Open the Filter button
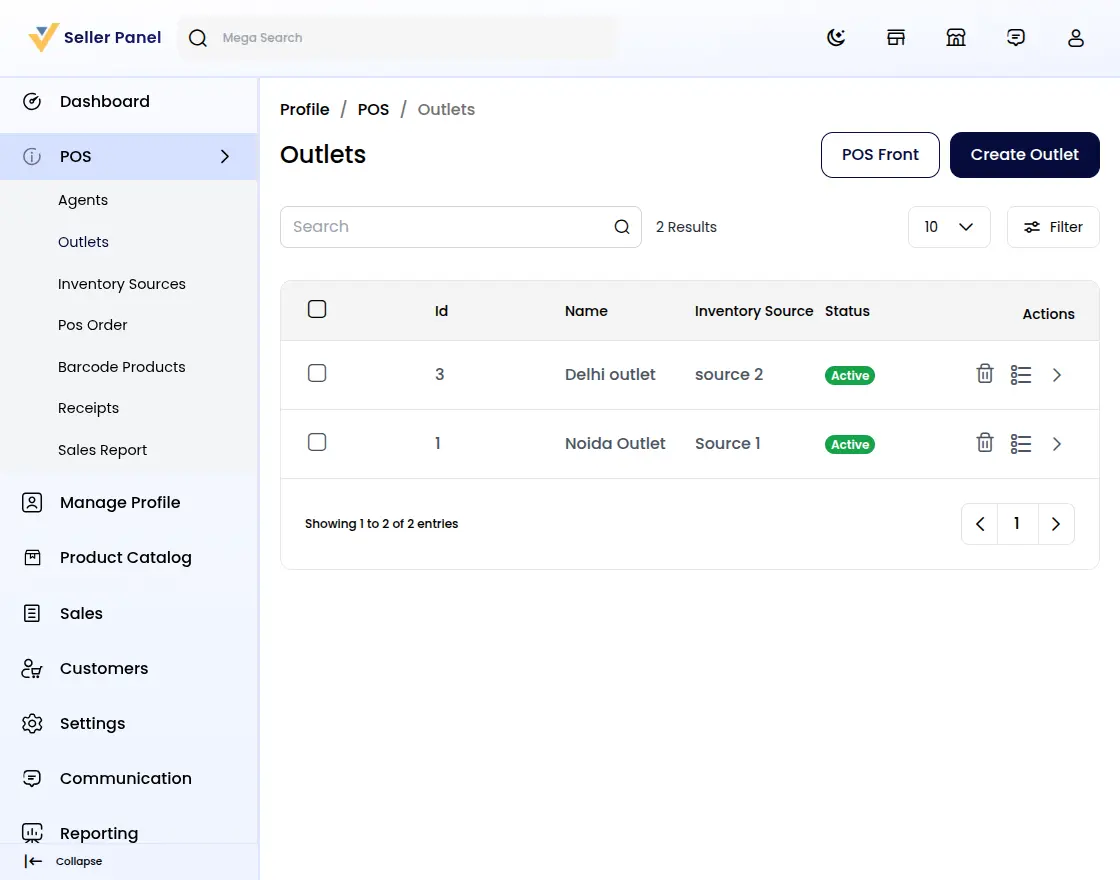This screenshot has width=1120, height=880. tap(1053, 227)
